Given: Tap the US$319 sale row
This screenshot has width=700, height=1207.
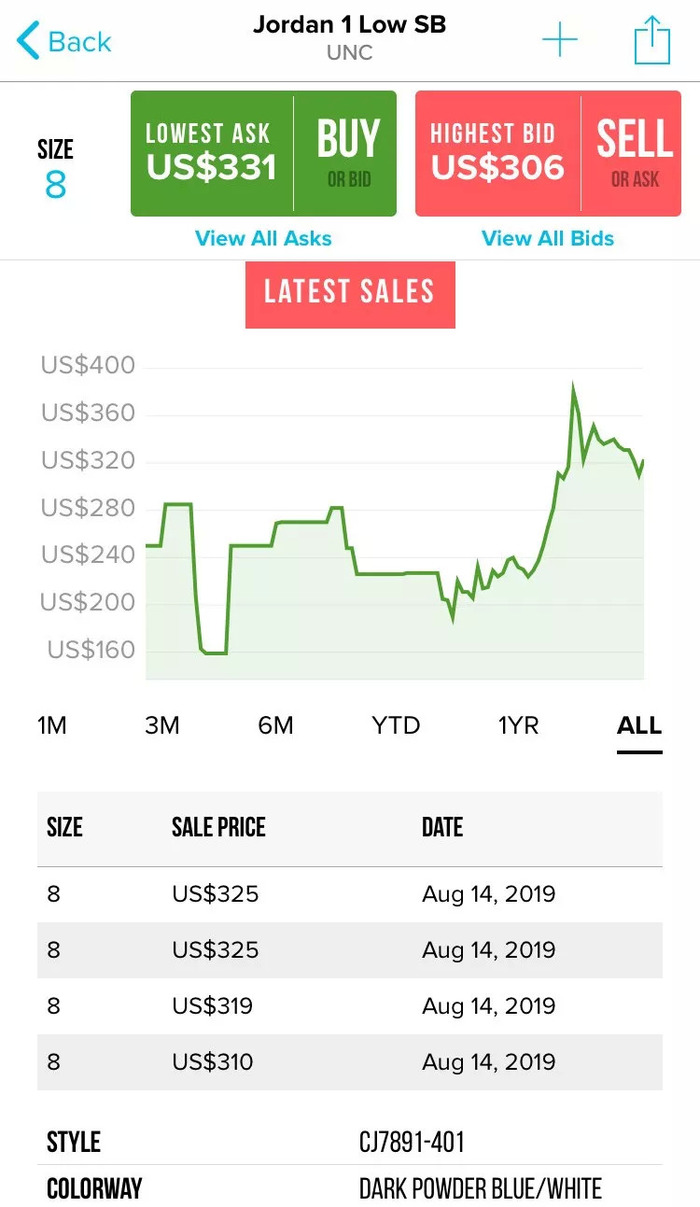Looking at the screenshot, I should click(349, 1006).
